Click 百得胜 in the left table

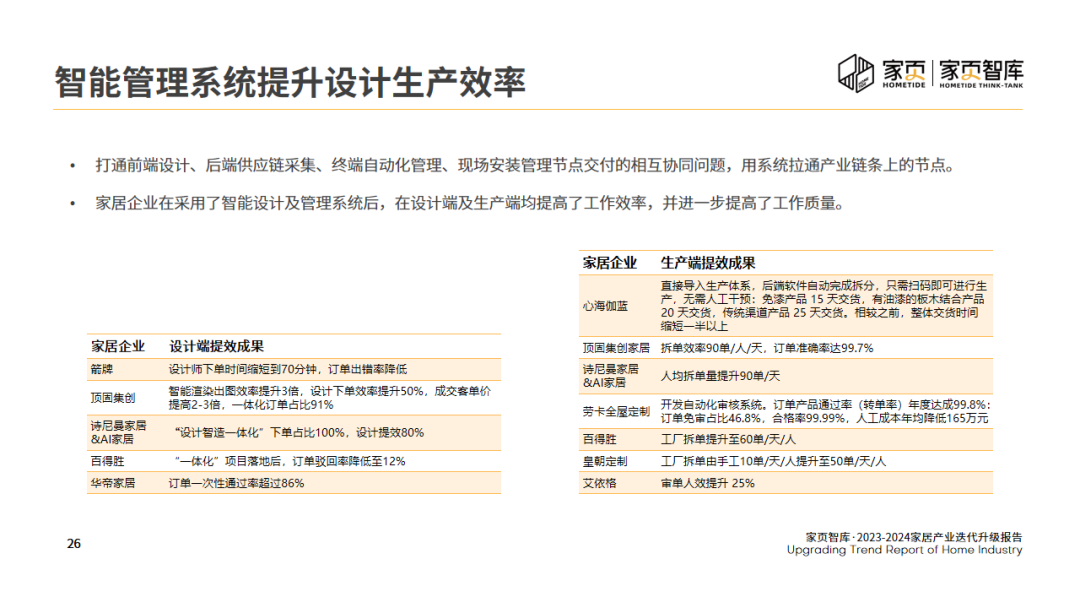(x=107, y=461)
